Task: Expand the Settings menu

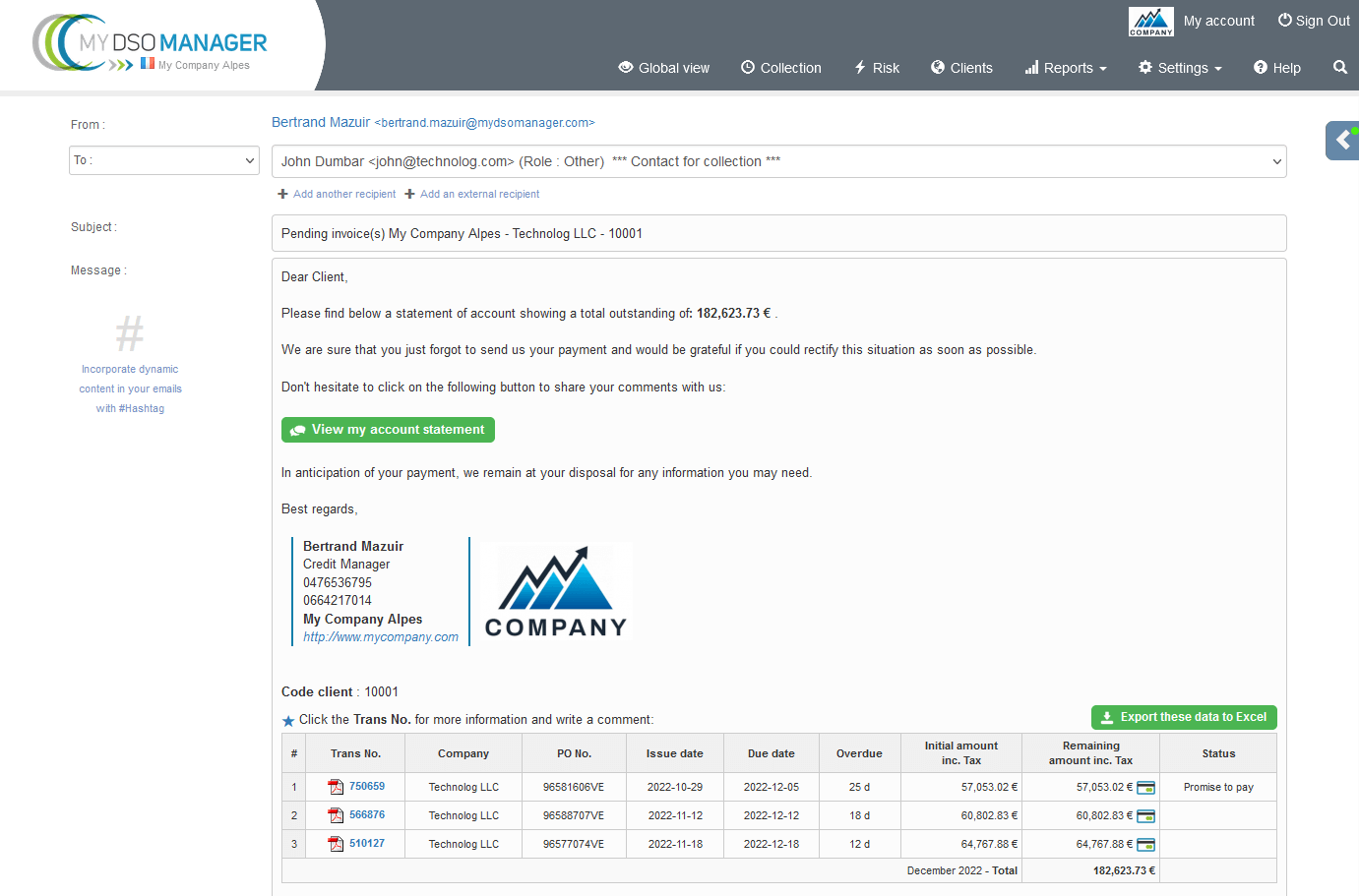Action: pyautogui.click(x=1180, y=68)
